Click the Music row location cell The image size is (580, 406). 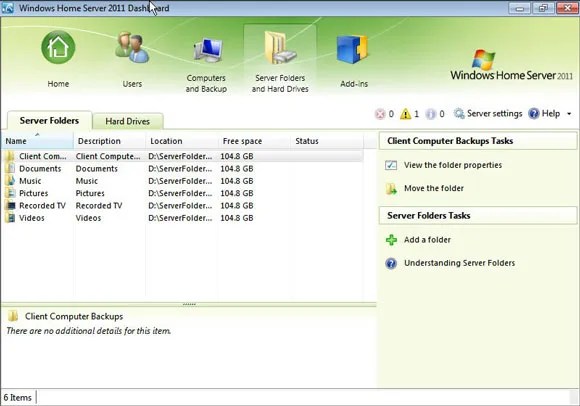(x=180, y=181)
